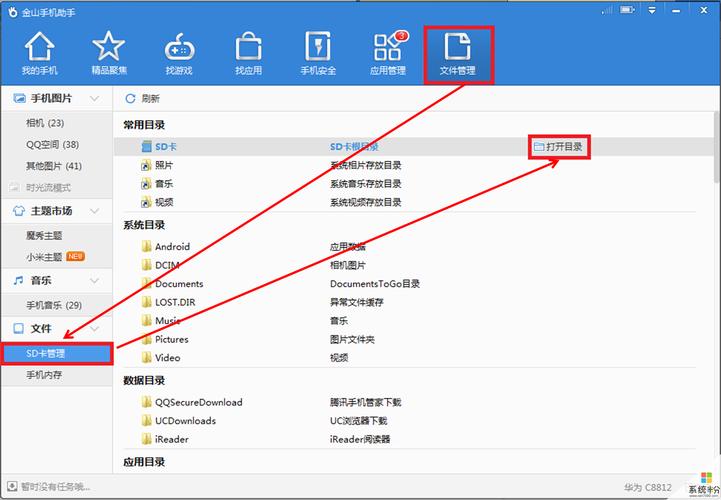Click the iReader阅读器 description

click(360, 439)
